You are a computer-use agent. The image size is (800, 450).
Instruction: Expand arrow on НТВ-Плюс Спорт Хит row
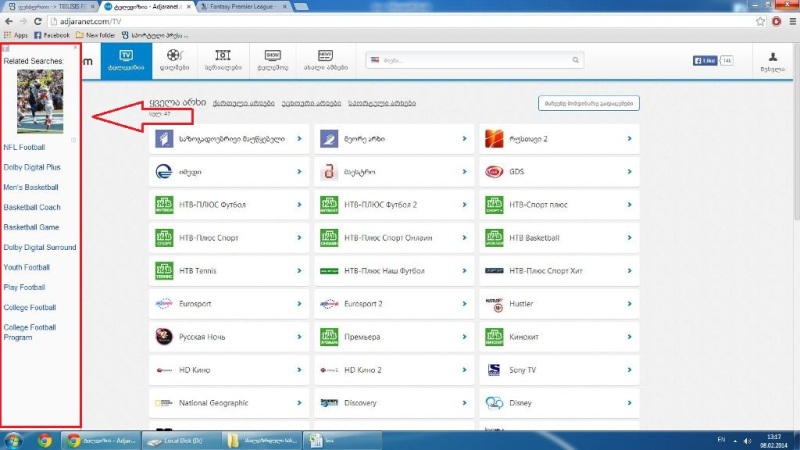pos(629,270)
